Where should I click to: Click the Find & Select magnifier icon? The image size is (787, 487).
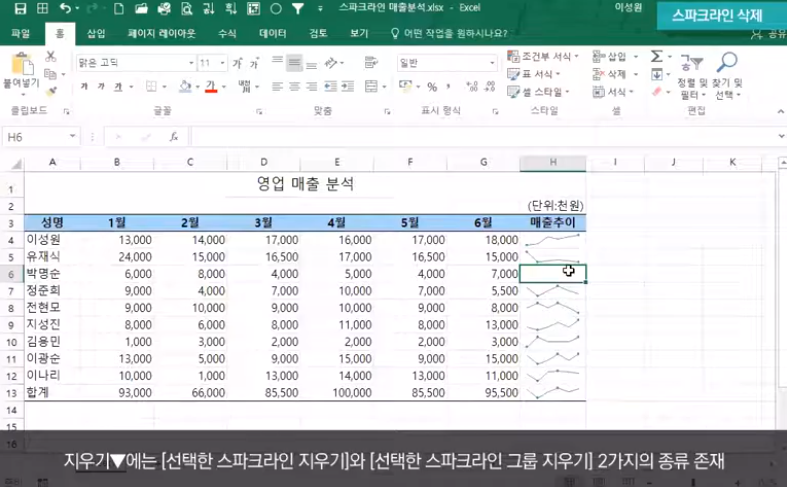pos(727,62)
